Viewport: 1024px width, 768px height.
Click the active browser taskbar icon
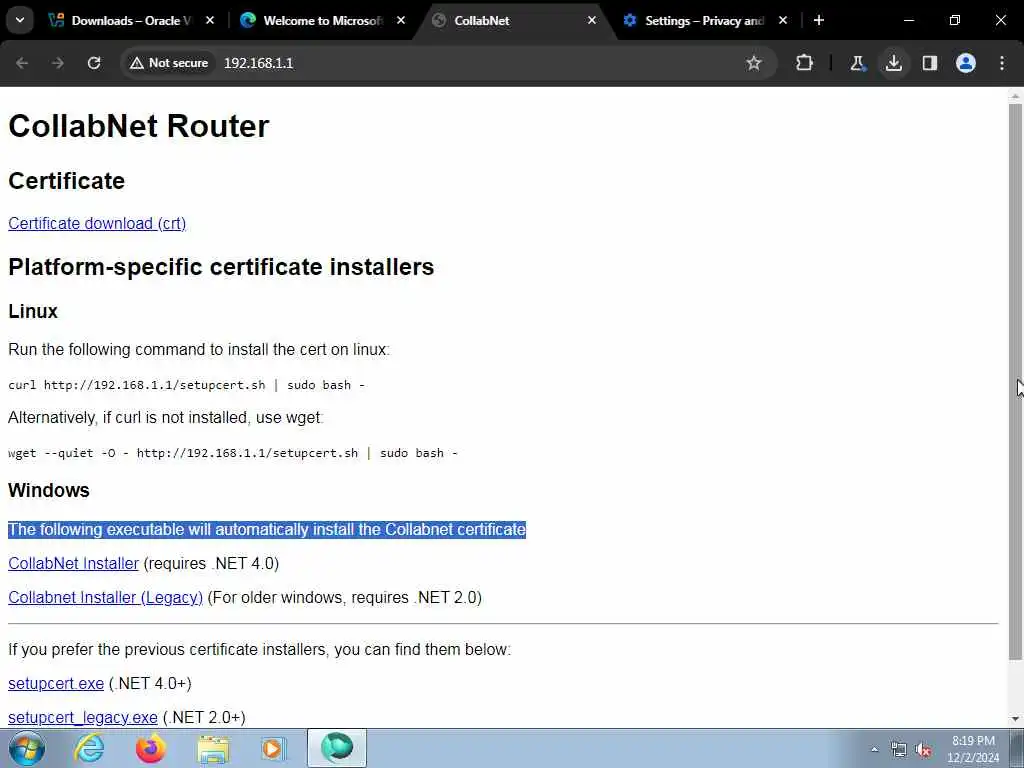(337, 748)
